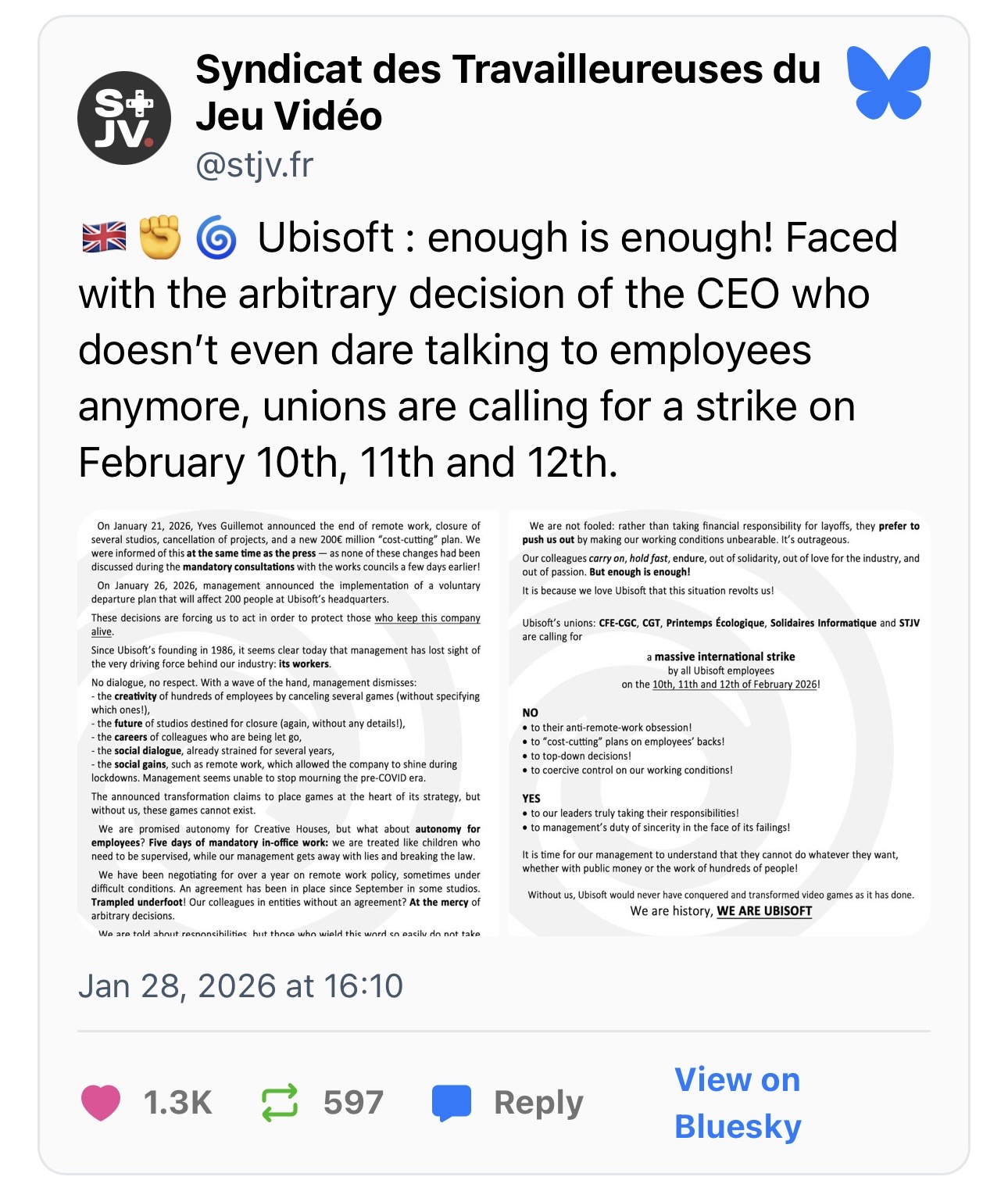Open the Syndicat des Travailleureuses du Jeu Vidéo profile name

tap(507, 92)
